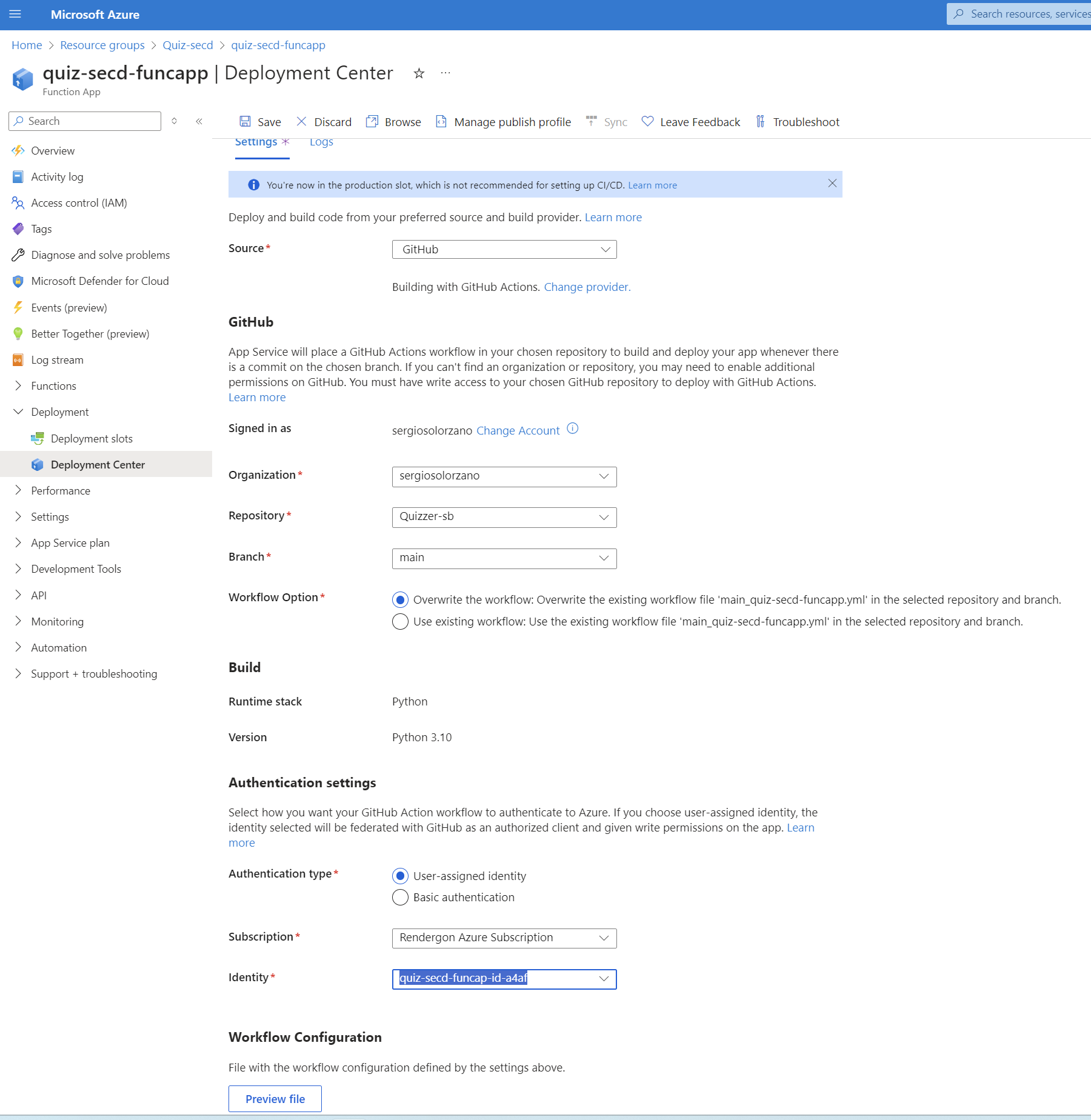Click the Troubleshoot tool icon

[x=760, y=122]
